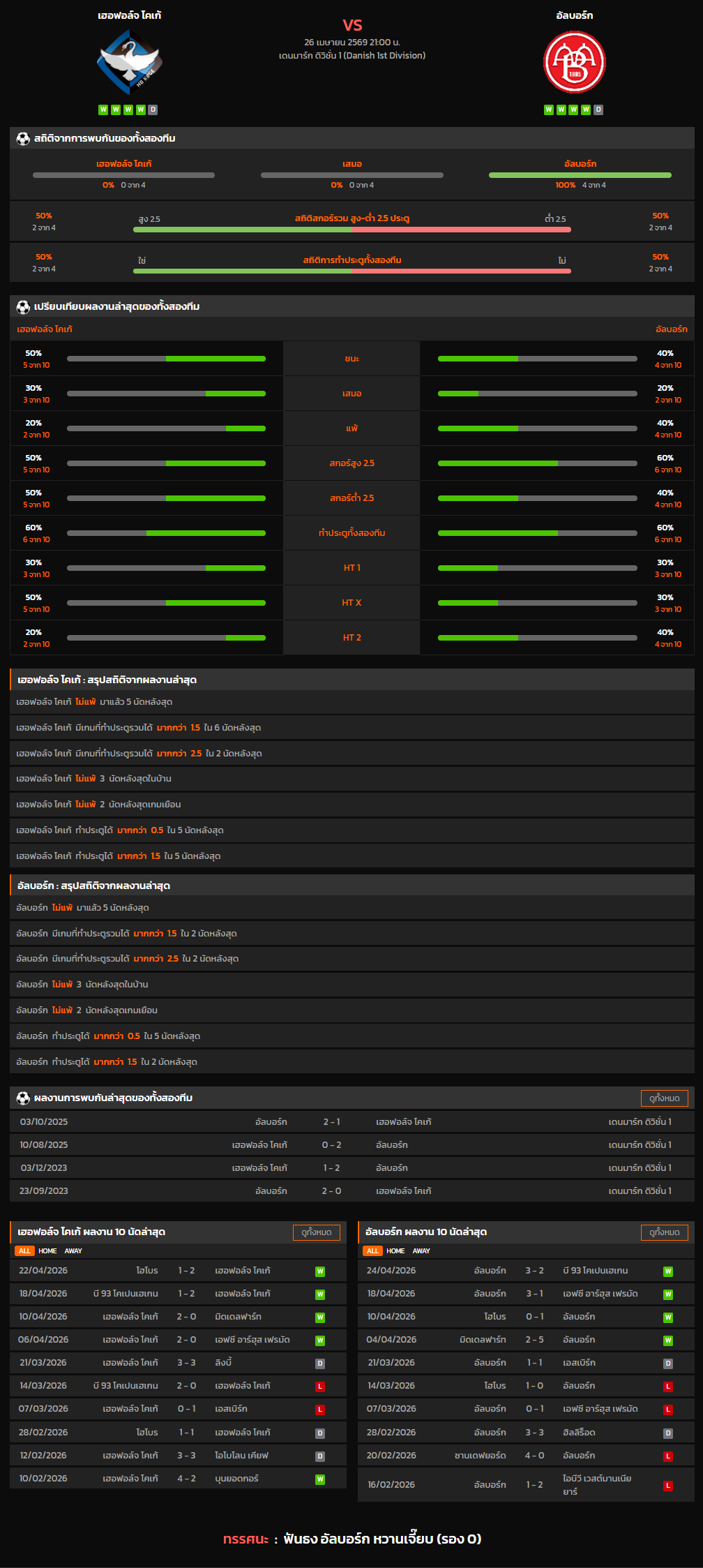
Task: Open 'ดูทั้งหมด' for Aalborg last 10 matches
Action: point(664,1232)
